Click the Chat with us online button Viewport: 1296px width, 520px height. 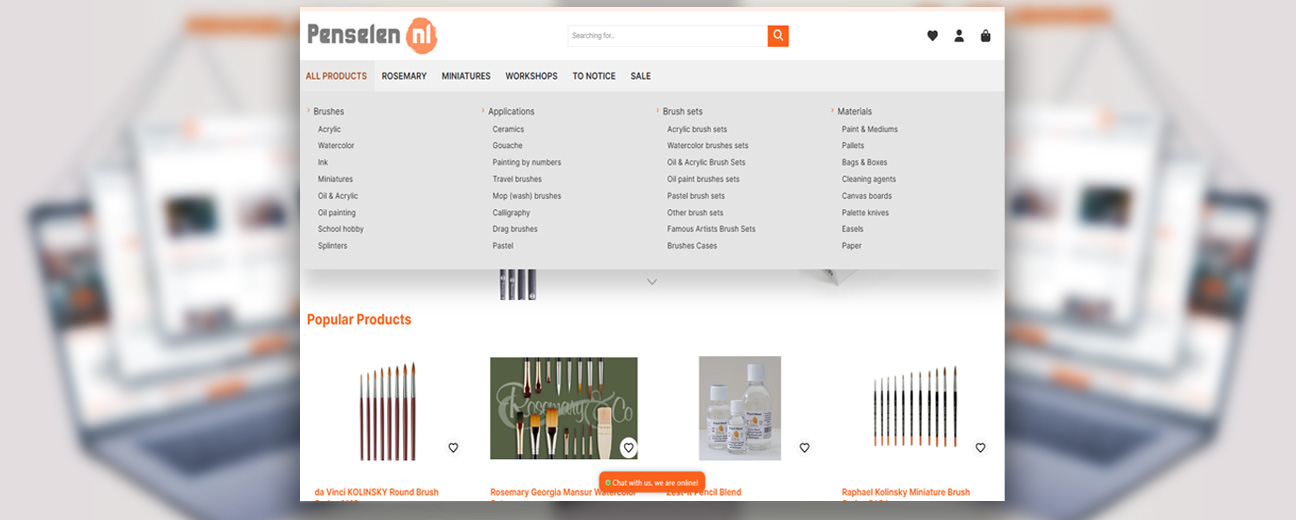[x=652, y=482]
